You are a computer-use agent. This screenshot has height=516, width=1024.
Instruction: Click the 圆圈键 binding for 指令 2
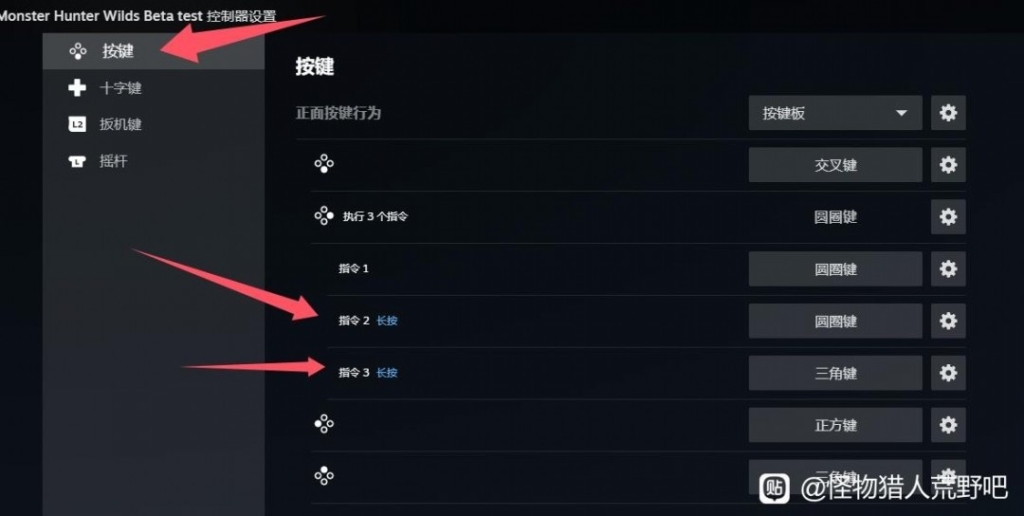835,321
